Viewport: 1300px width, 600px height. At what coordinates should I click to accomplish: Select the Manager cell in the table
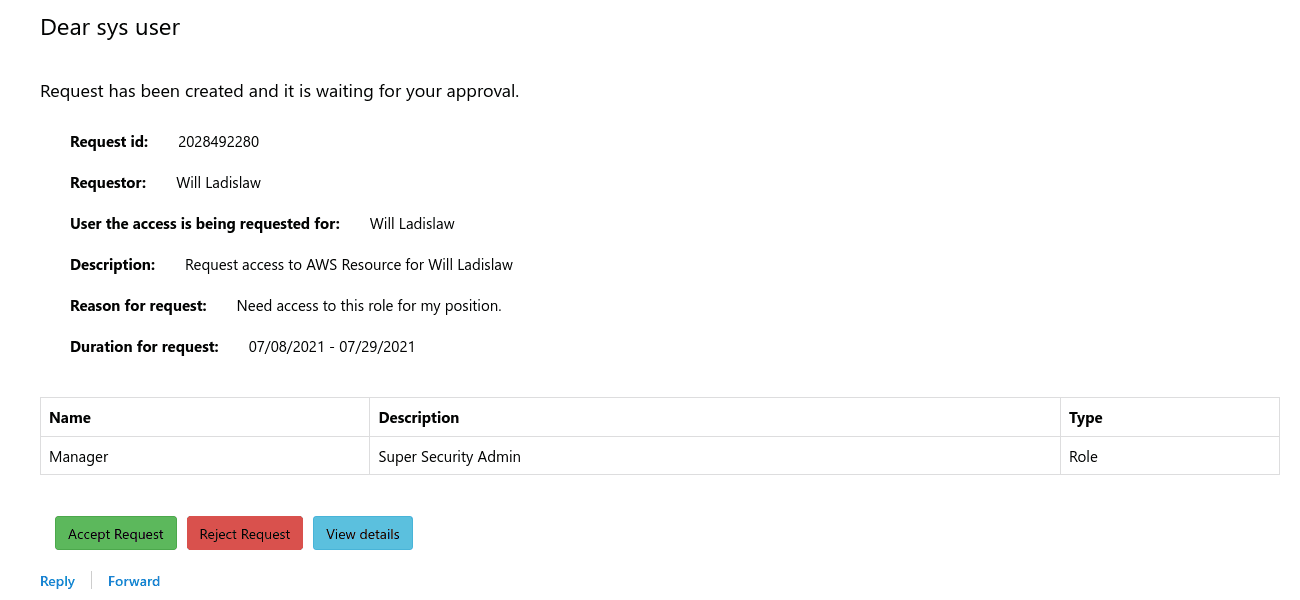79,456
